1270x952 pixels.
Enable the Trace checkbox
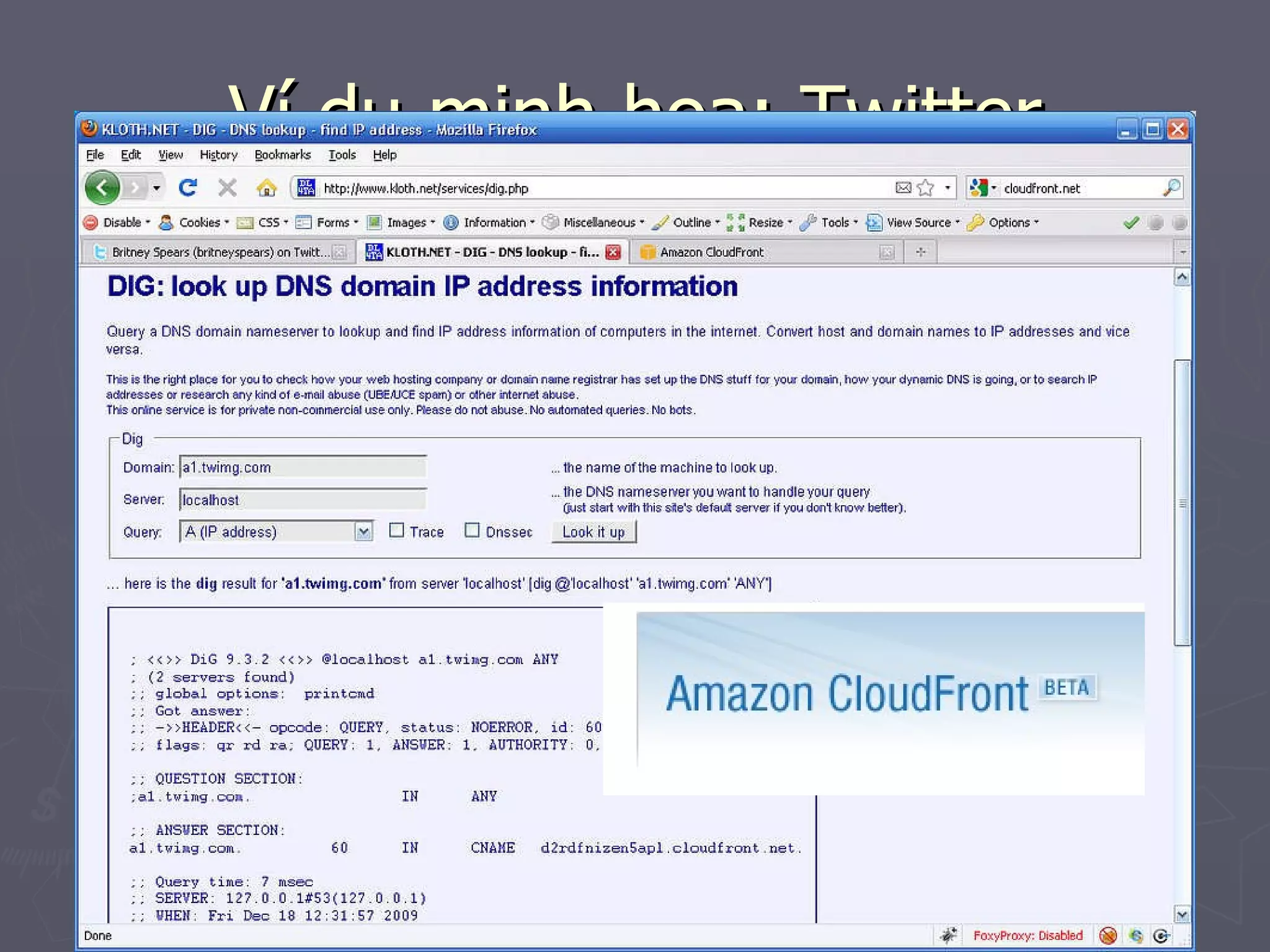click(397, 531)
